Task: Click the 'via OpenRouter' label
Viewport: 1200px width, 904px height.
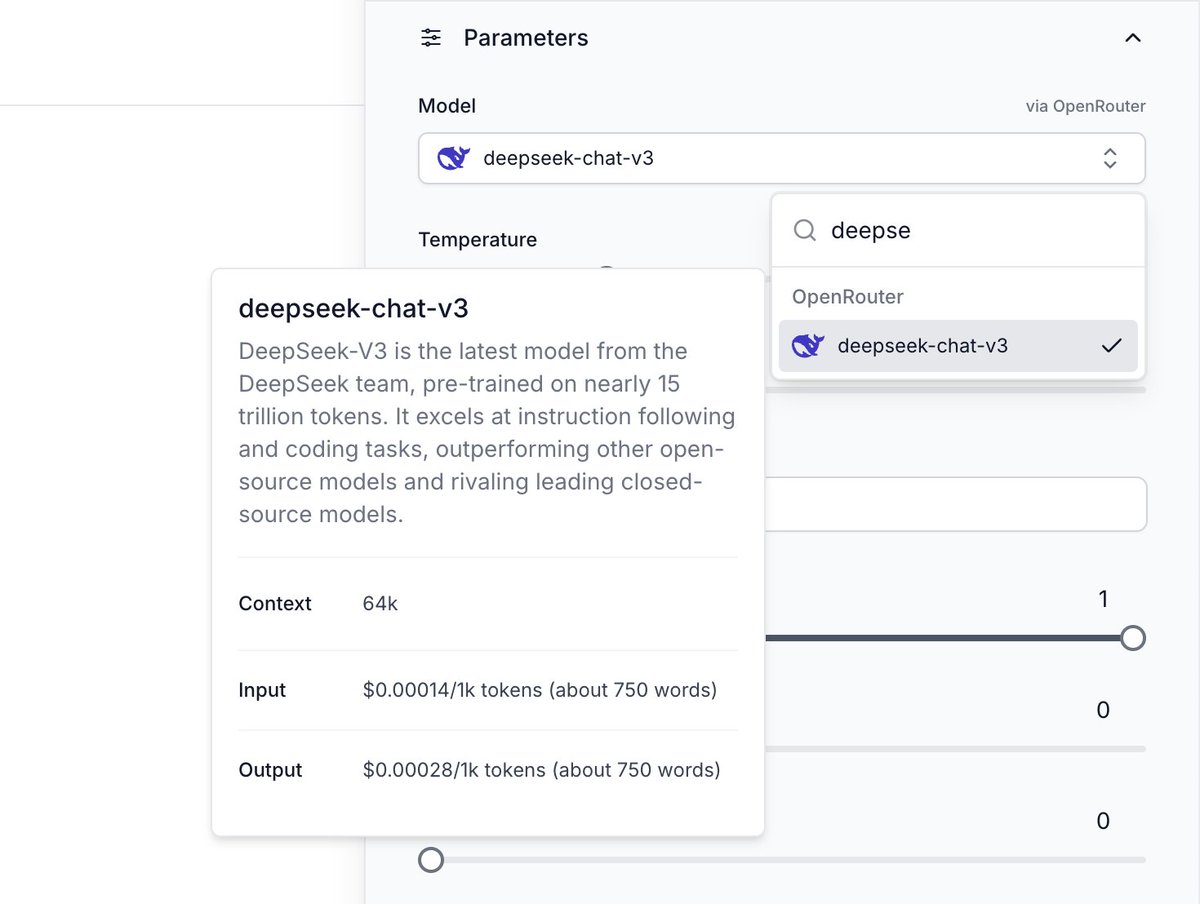Action: [1086, 106]
